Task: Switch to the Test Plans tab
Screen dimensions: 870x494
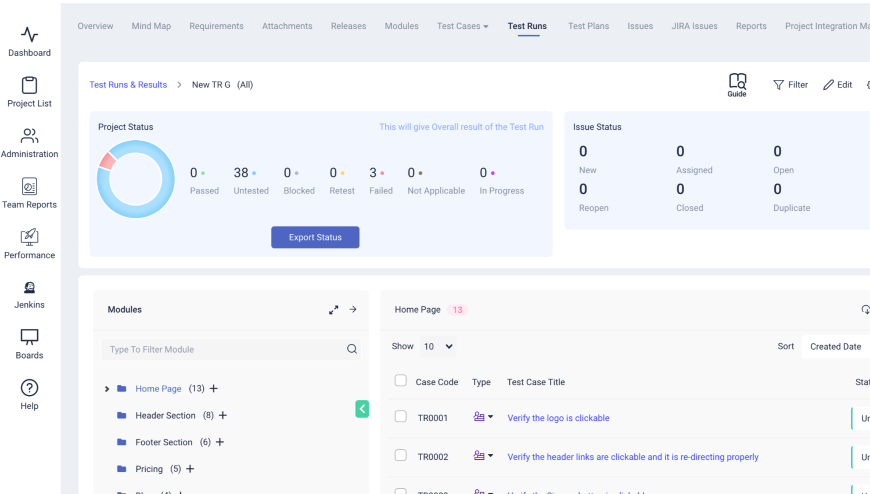Action: click(588, 26)
